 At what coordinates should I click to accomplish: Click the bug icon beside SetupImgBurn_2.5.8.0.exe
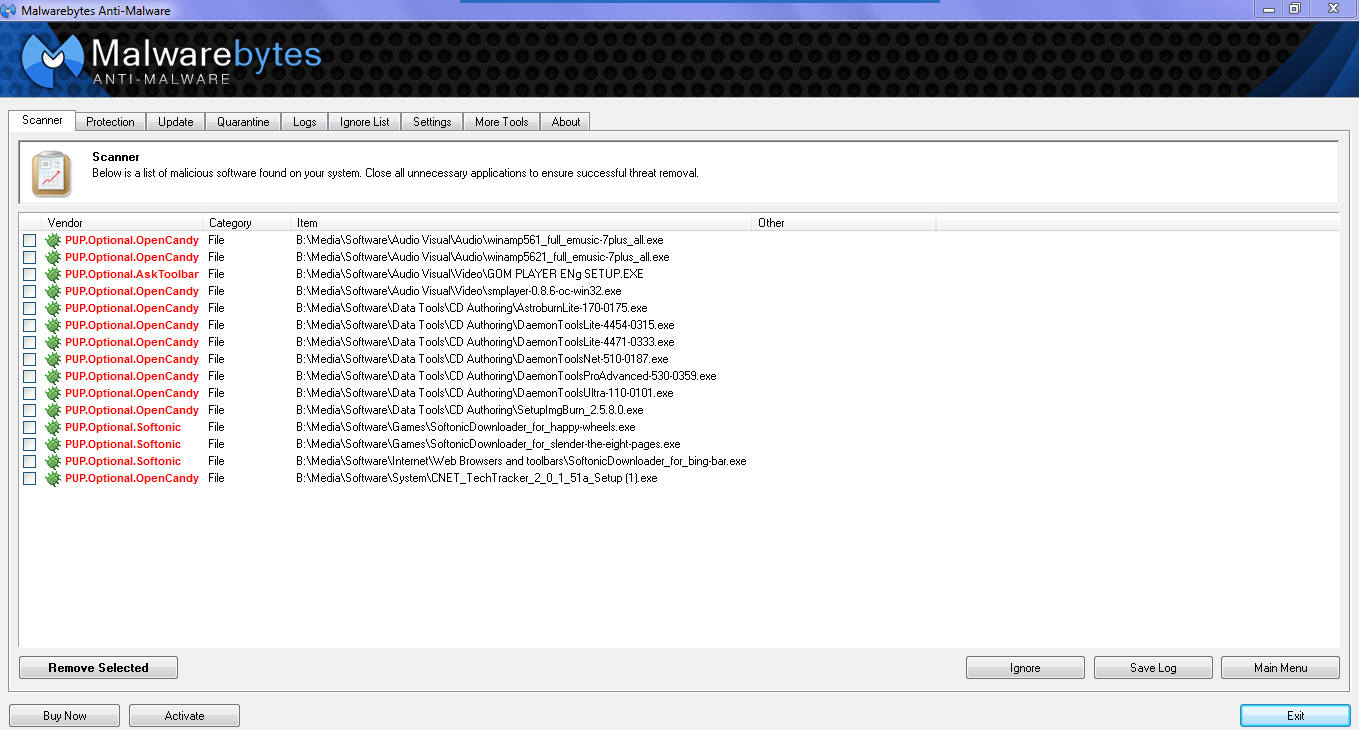pos(53,410)
